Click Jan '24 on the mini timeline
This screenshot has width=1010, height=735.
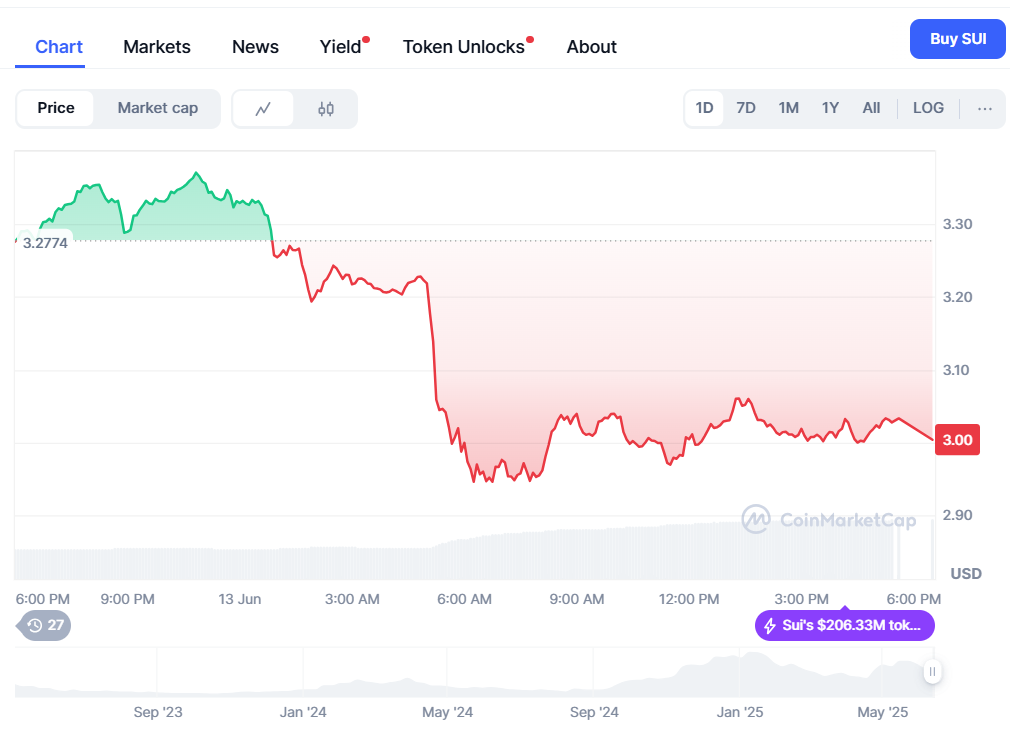pyautogui.click(x=303, y=712)
